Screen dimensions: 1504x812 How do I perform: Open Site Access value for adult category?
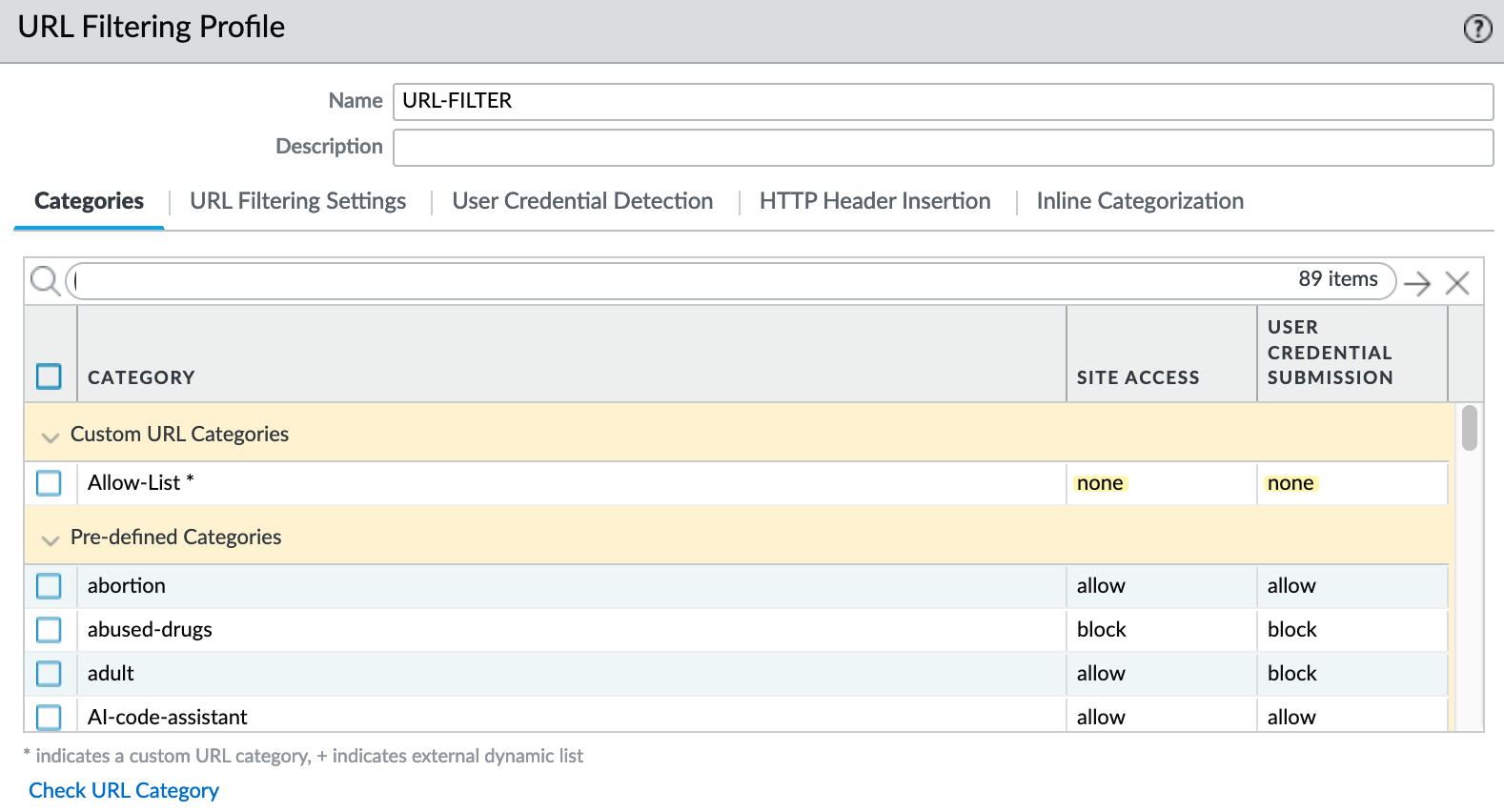1101,674
